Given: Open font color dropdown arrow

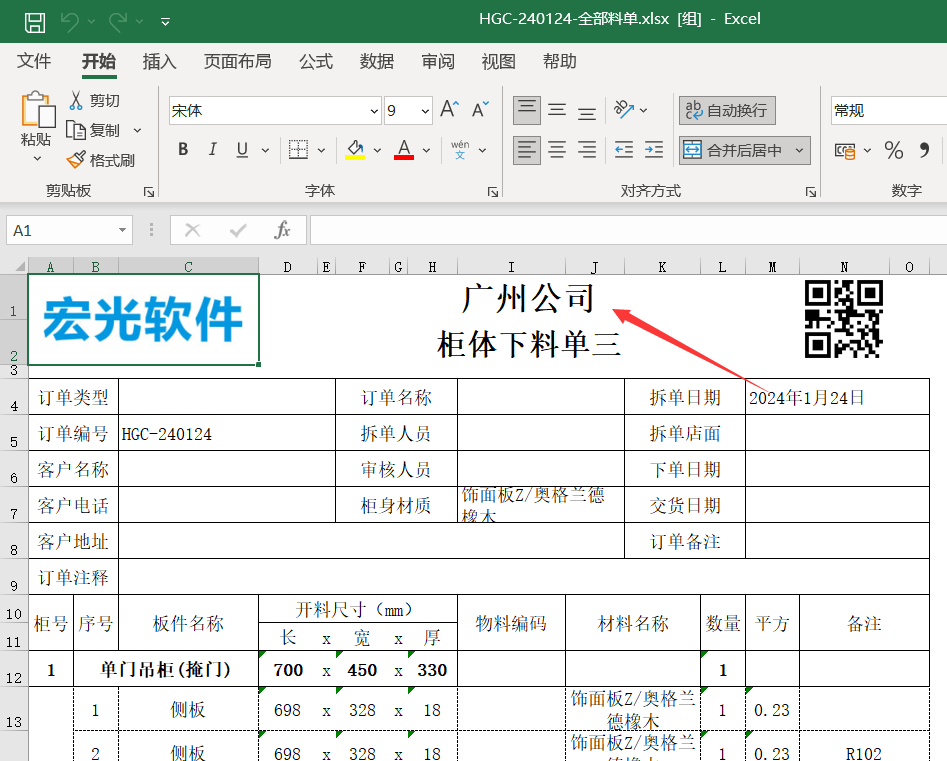Looking at the screenshot, I should 426,150.
